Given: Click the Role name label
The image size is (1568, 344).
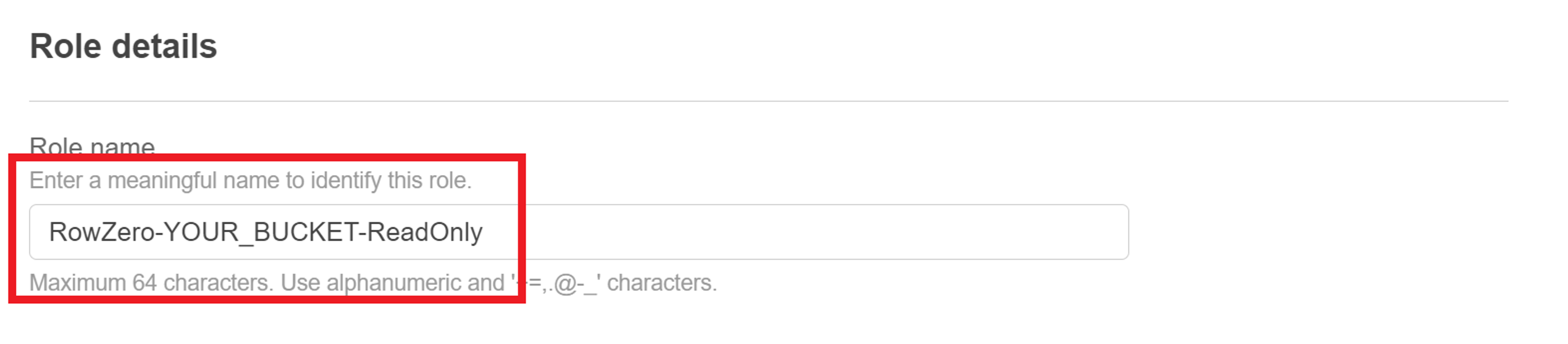Looking at the screenshot, I should (x=91, y=145).
